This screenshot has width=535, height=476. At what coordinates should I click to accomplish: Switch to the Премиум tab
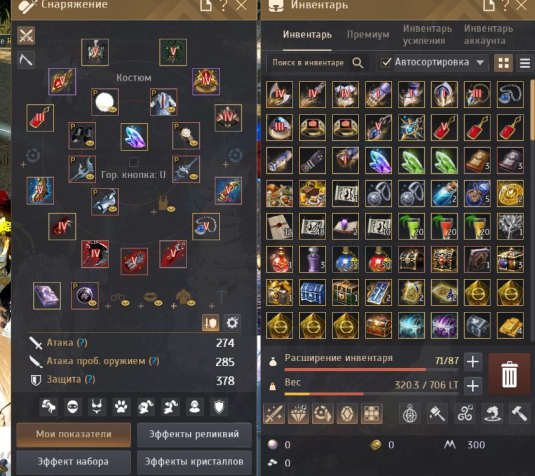(368, 34)
